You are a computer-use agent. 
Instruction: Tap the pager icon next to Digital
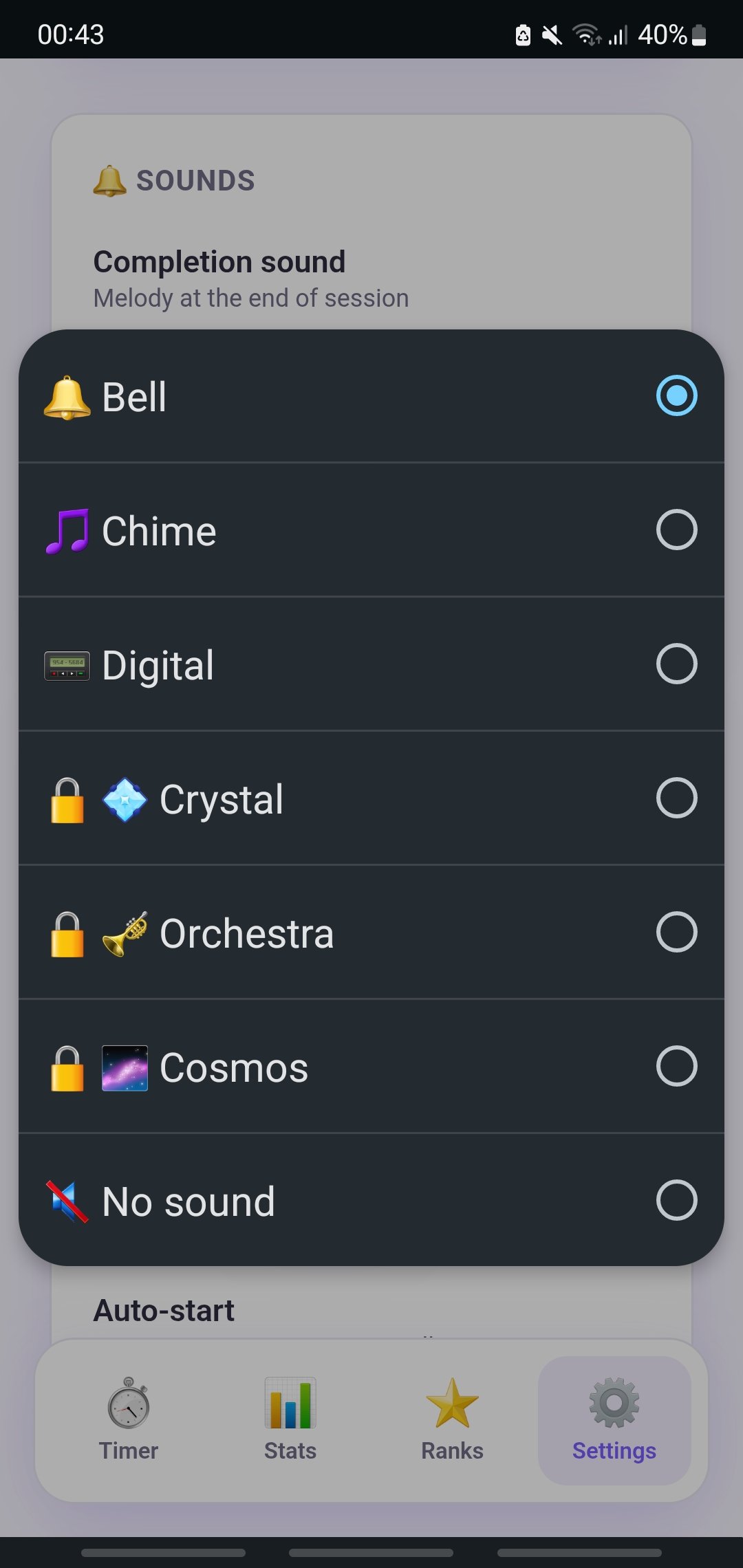[x=67, y=666]
